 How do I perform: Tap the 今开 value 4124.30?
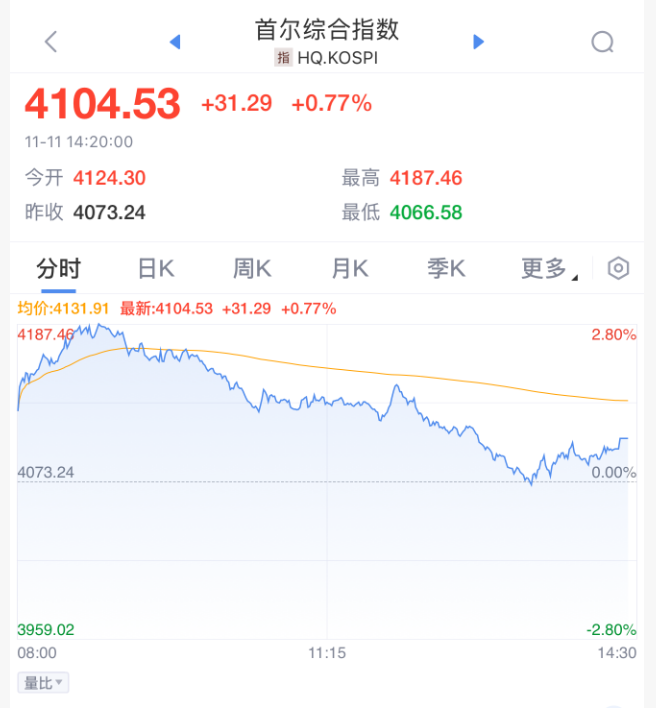[110, 179]
